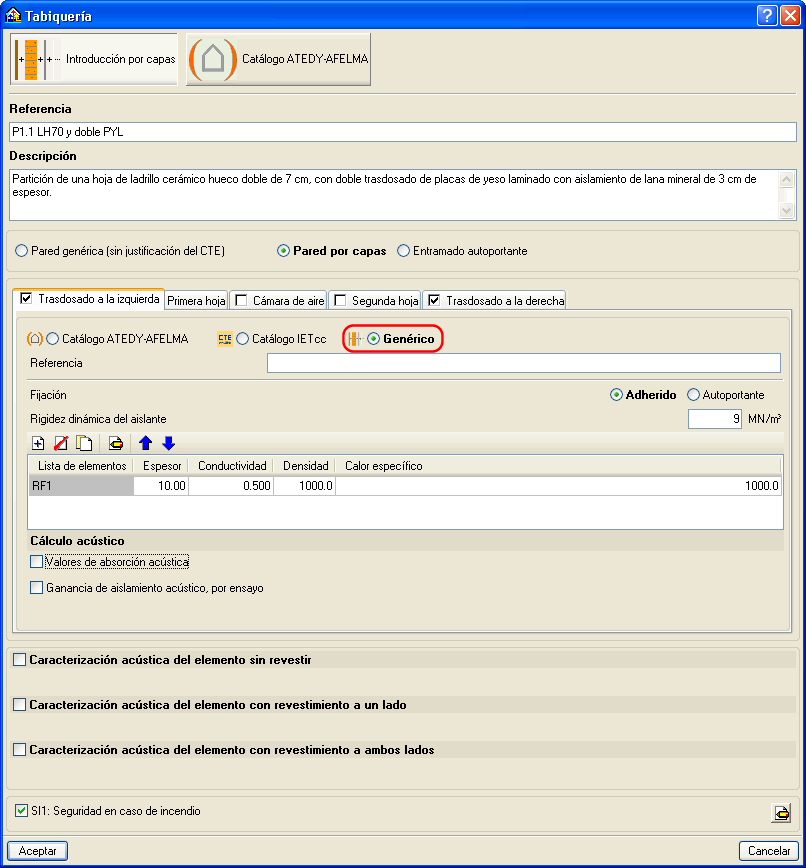Click the ATEDY-AFELMA house icon beside the catalog radio
Viewport: 806px width, 868px height.
(34, 339)
